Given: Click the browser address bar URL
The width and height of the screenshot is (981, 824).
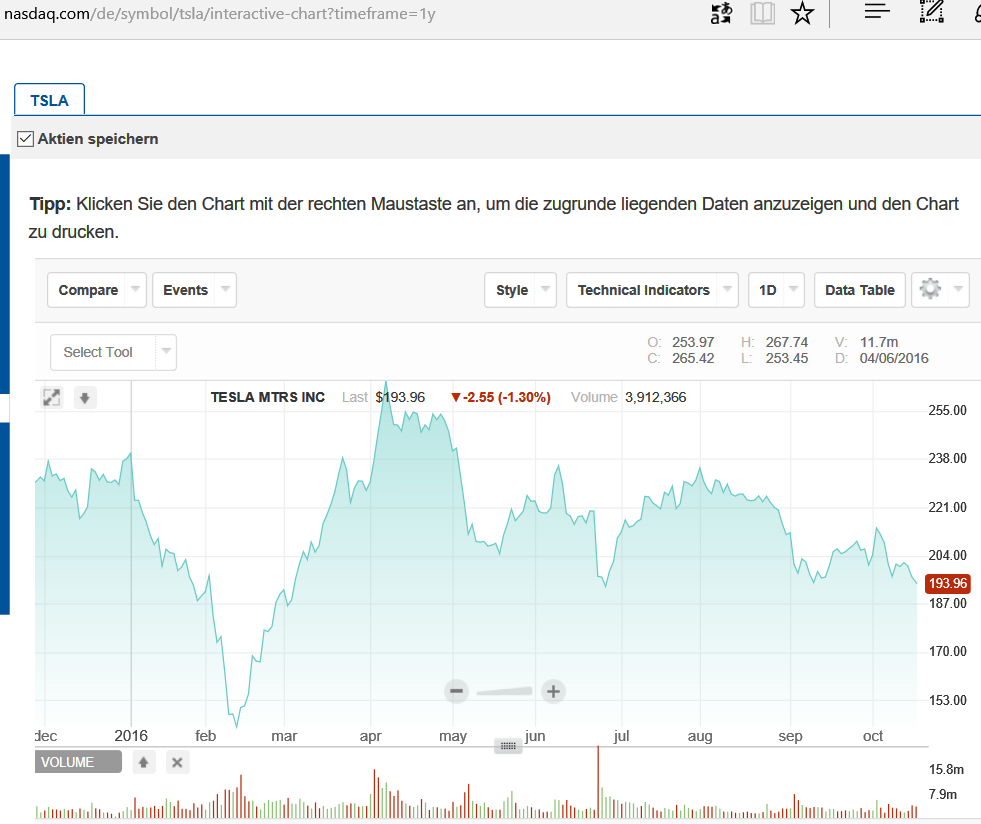Looking at the screenshot, I should [220, 14].
